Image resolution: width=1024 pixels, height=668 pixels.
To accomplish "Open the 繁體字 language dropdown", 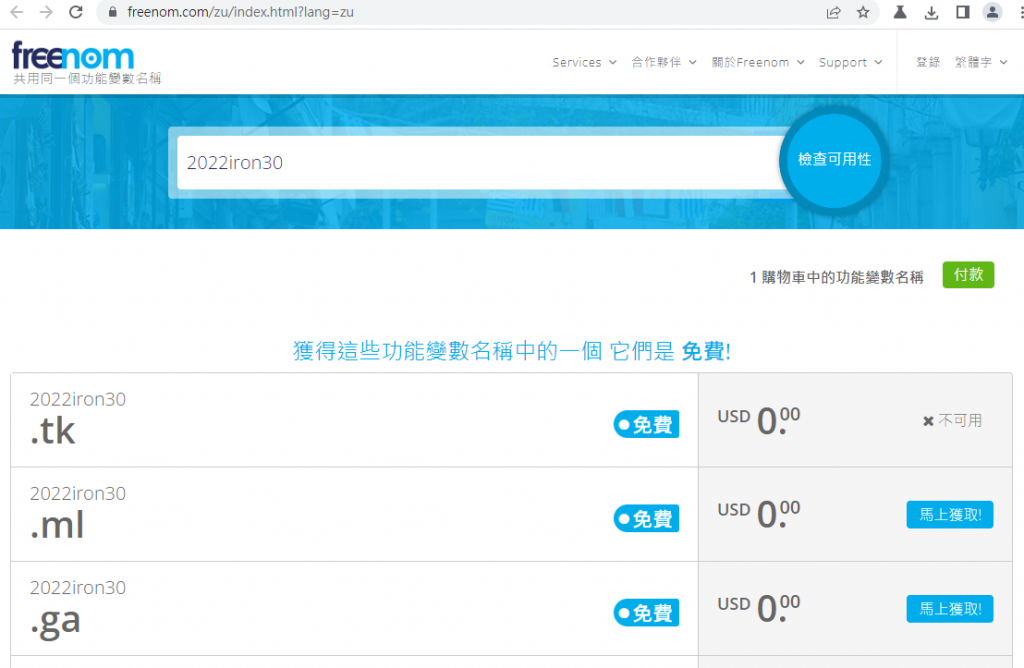I will tap(981, 62).
